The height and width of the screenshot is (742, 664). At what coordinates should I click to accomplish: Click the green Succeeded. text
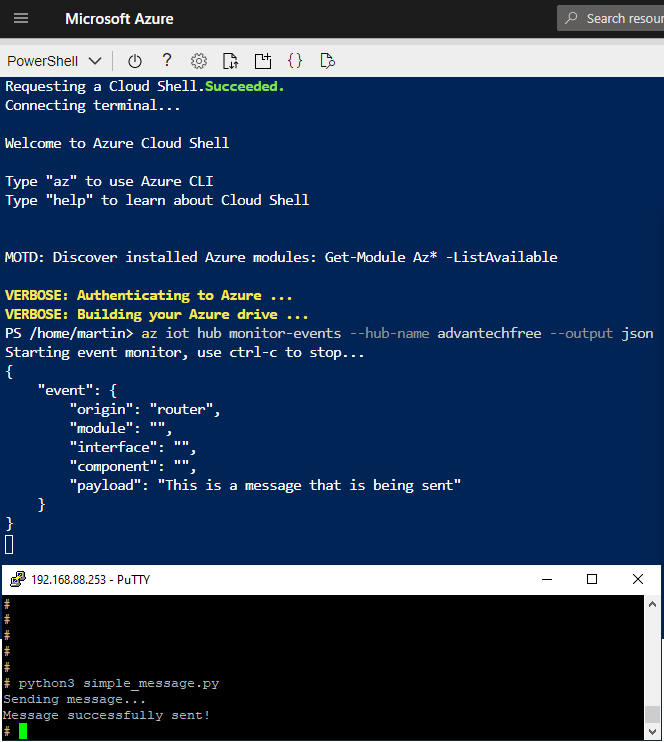tap(245, 86)
